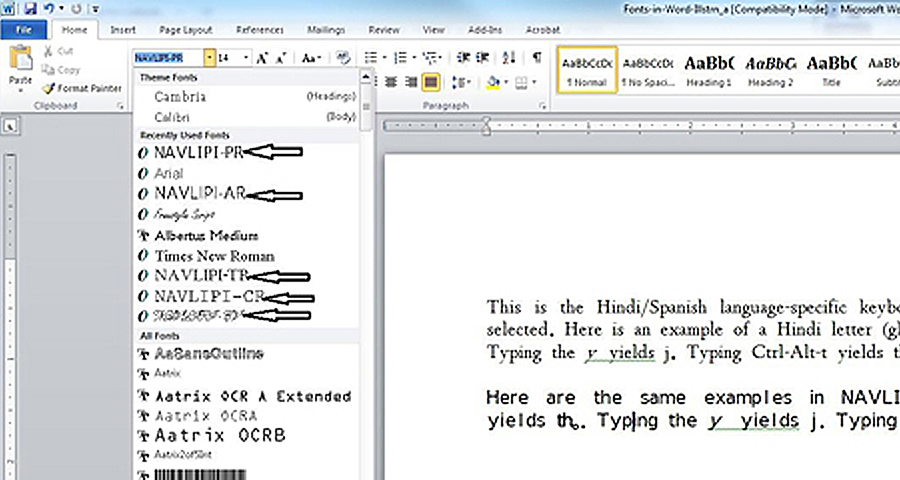The image size is (900, 480).
Task: Click the indent marker on horizontal ruler
Action: click(486, 126)
